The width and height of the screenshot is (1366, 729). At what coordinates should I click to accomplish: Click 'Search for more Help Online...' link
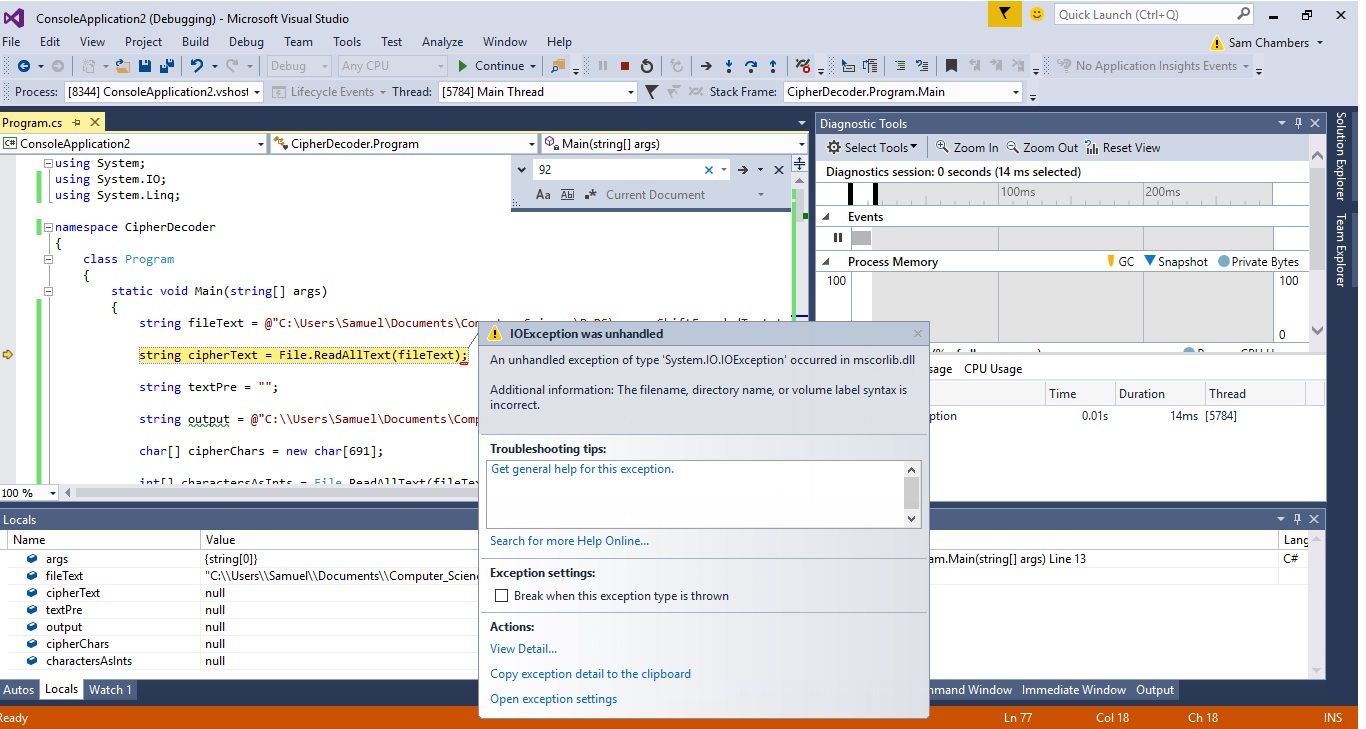[x=569, y=541]
